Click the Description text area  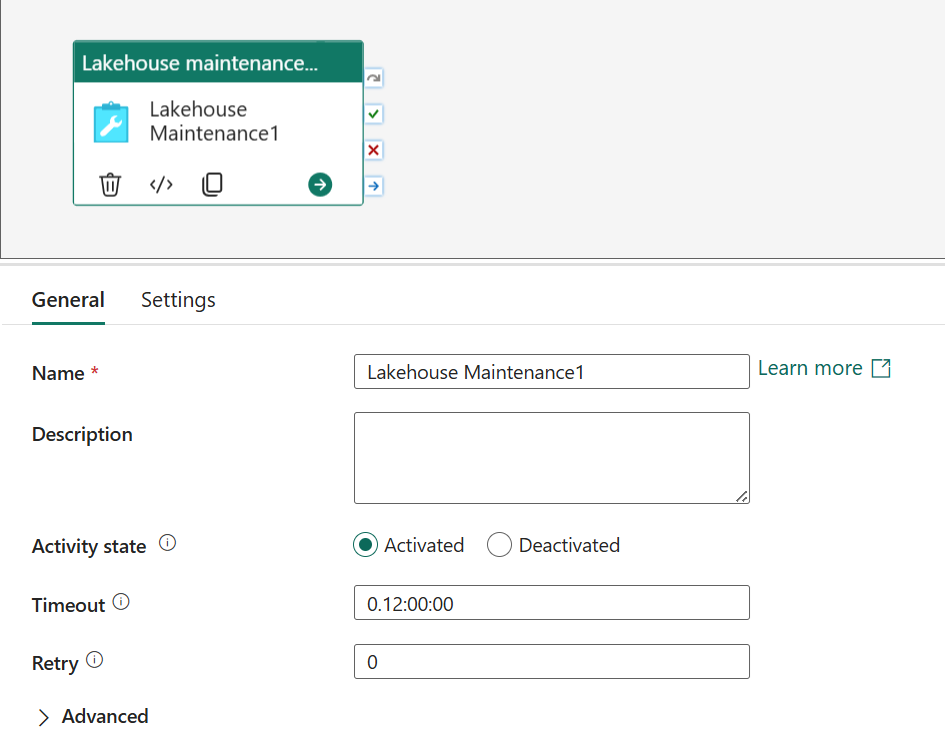(x=551, y=458)
